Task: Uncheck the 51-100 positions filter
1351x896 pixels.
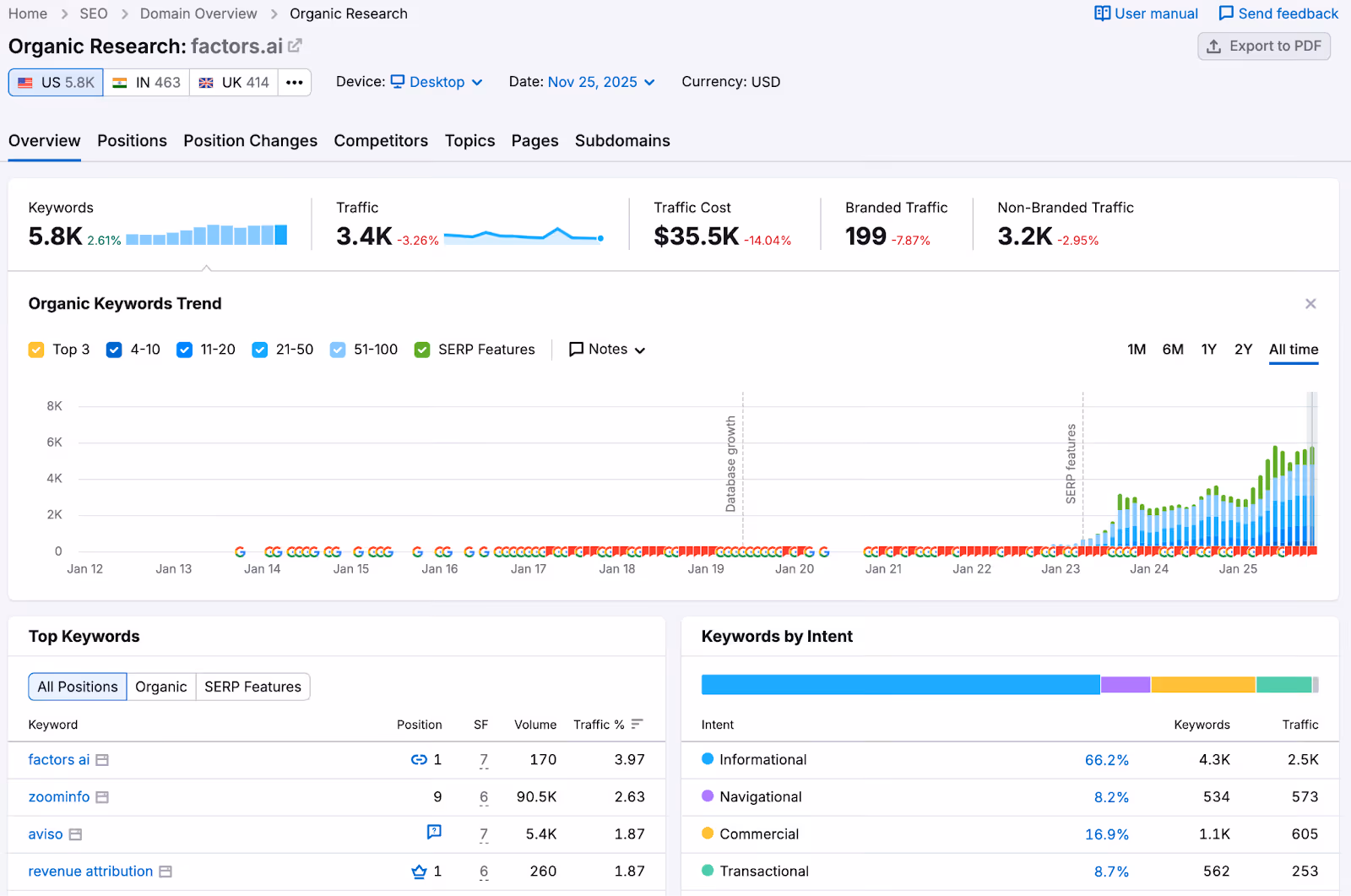Action: [x=338, y=349]
